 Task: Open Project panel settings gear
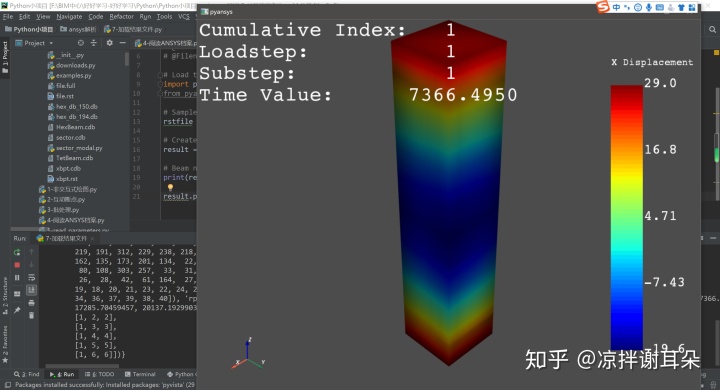pos(109,43)
